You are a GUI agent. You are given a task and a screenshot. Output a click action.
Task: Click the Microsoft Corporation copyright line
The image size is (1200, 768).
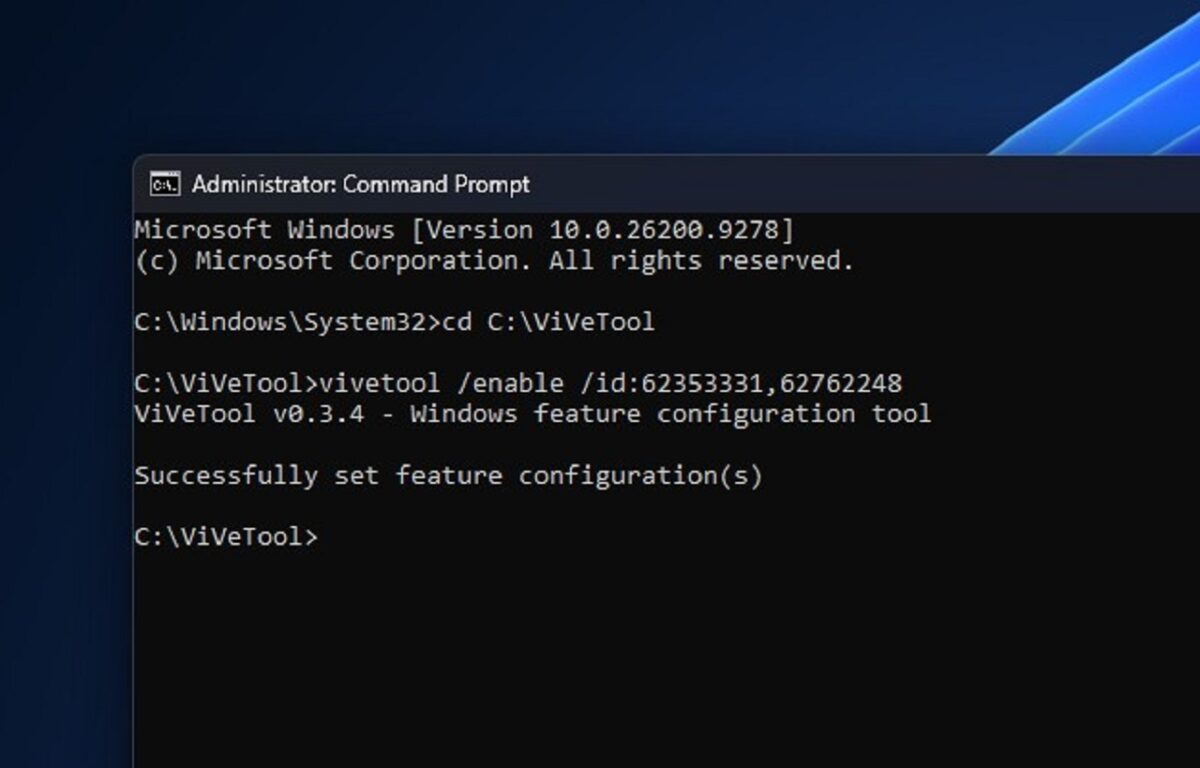click(x=494, y=262)
